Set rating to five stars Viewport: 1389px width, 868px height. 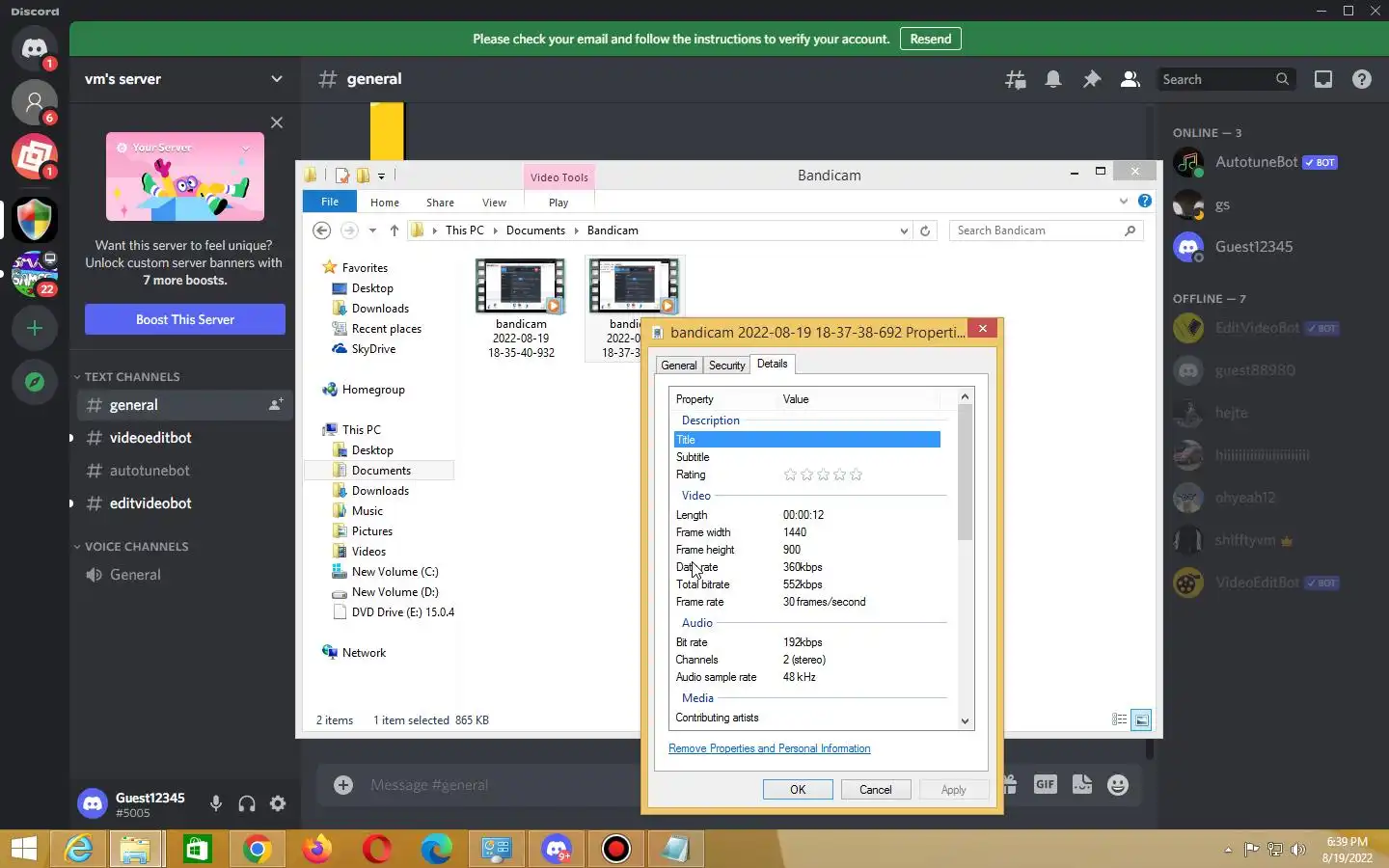pos(857,475)
